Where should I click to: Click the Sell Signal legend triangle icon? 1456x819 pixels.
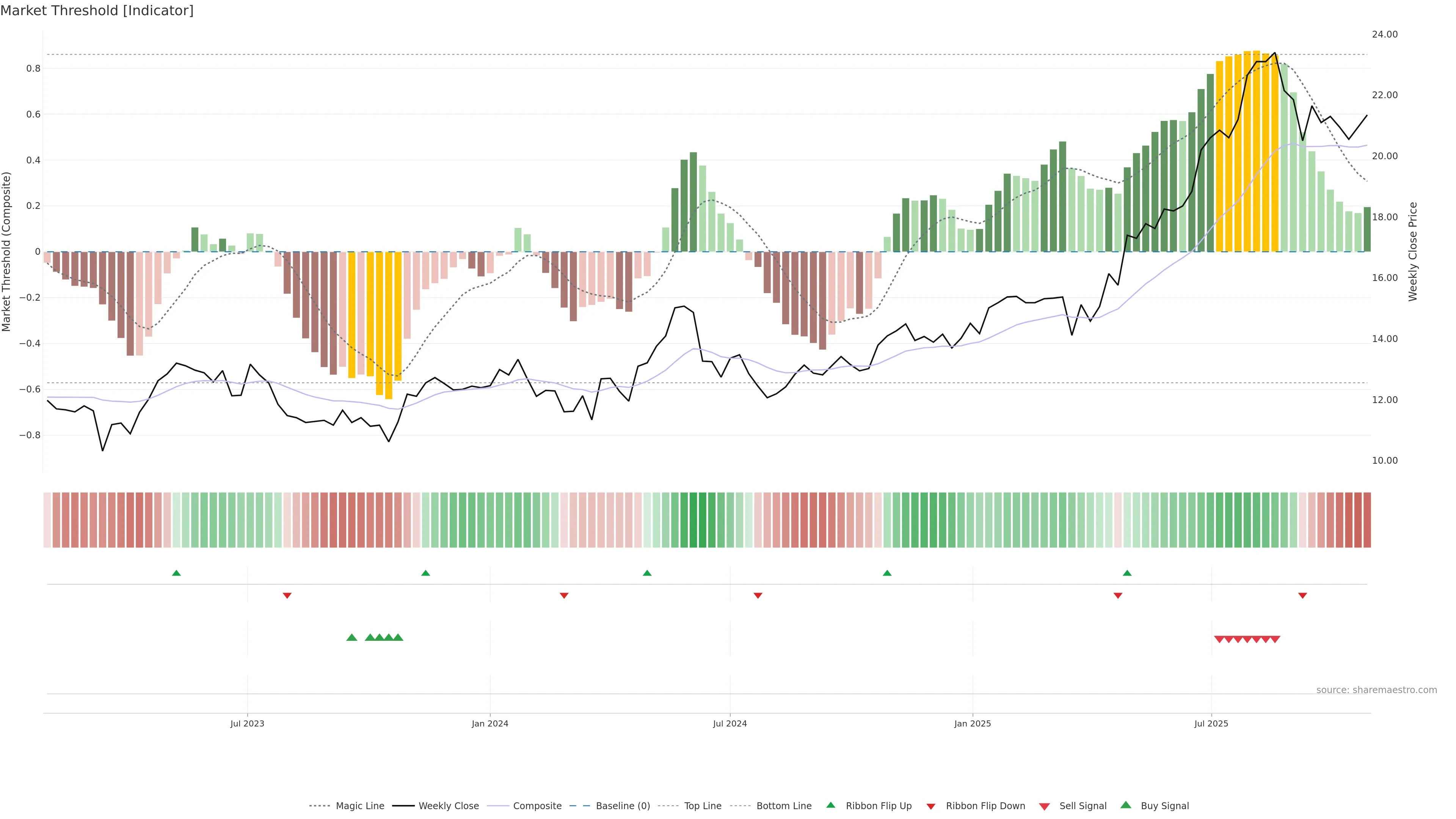1045,806
